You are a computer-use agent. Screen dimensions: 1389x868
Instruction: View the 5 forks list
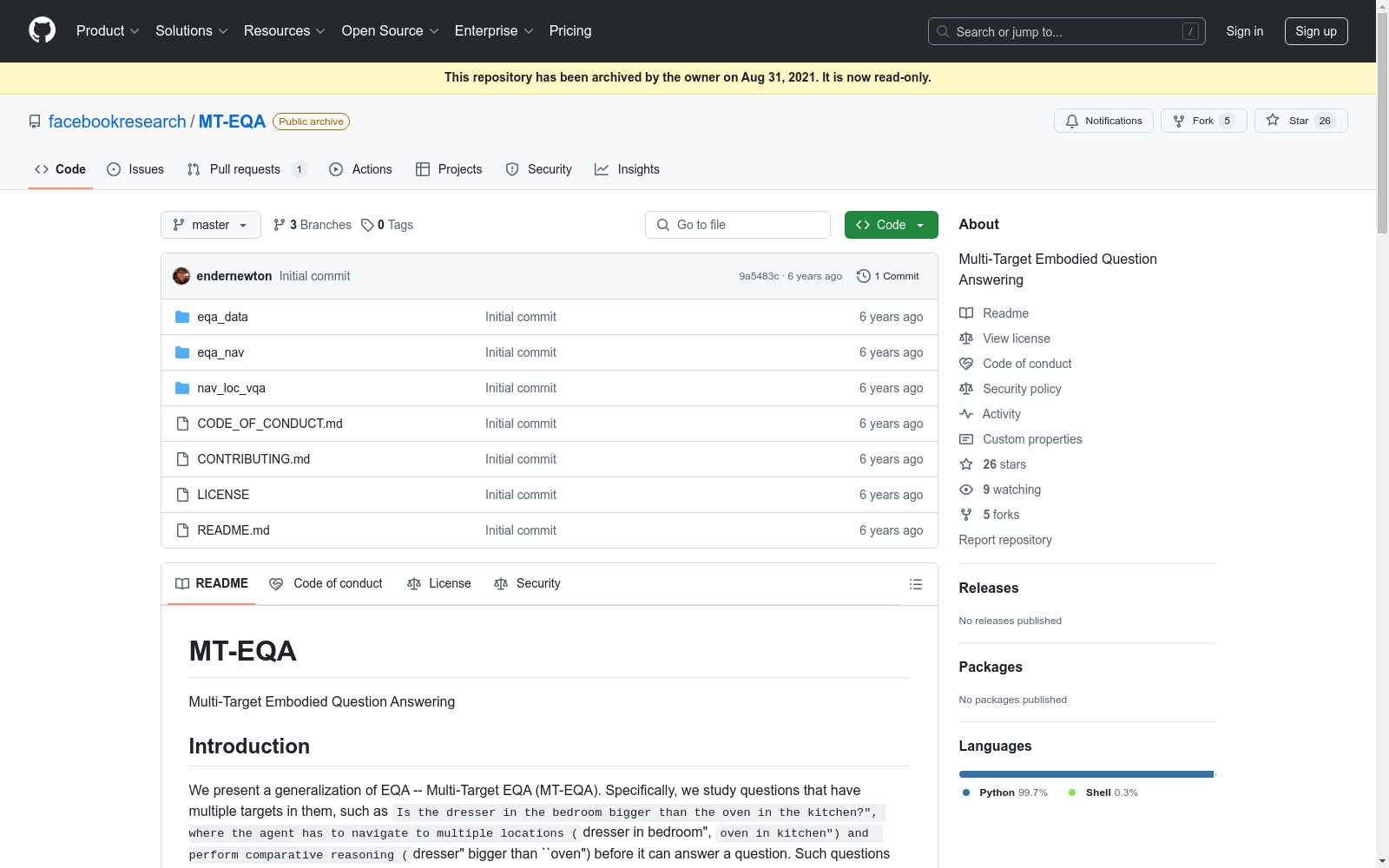990,515
